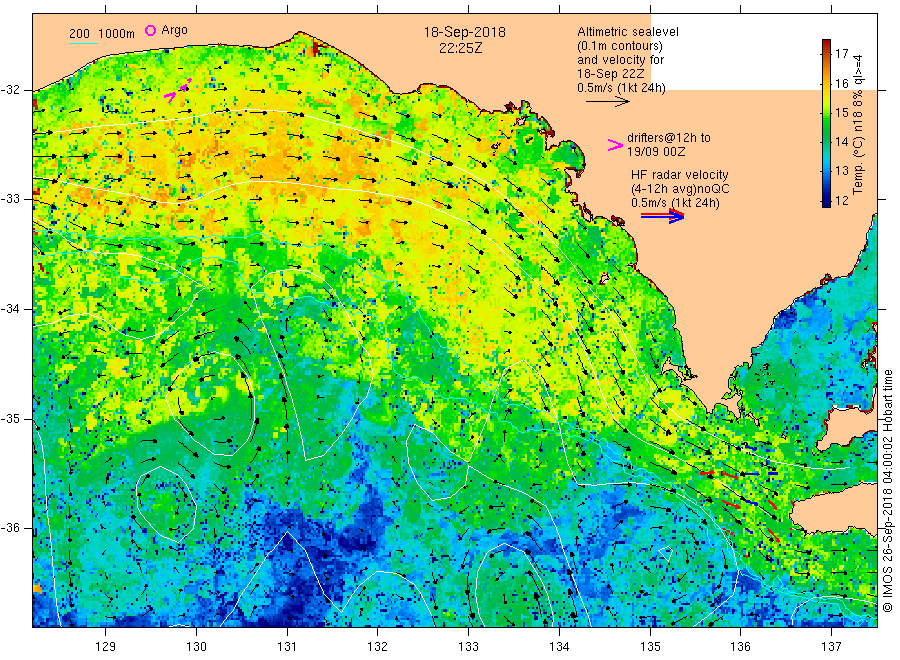Click the magenta drifter track near 130°E

click(x=178, y=91)
